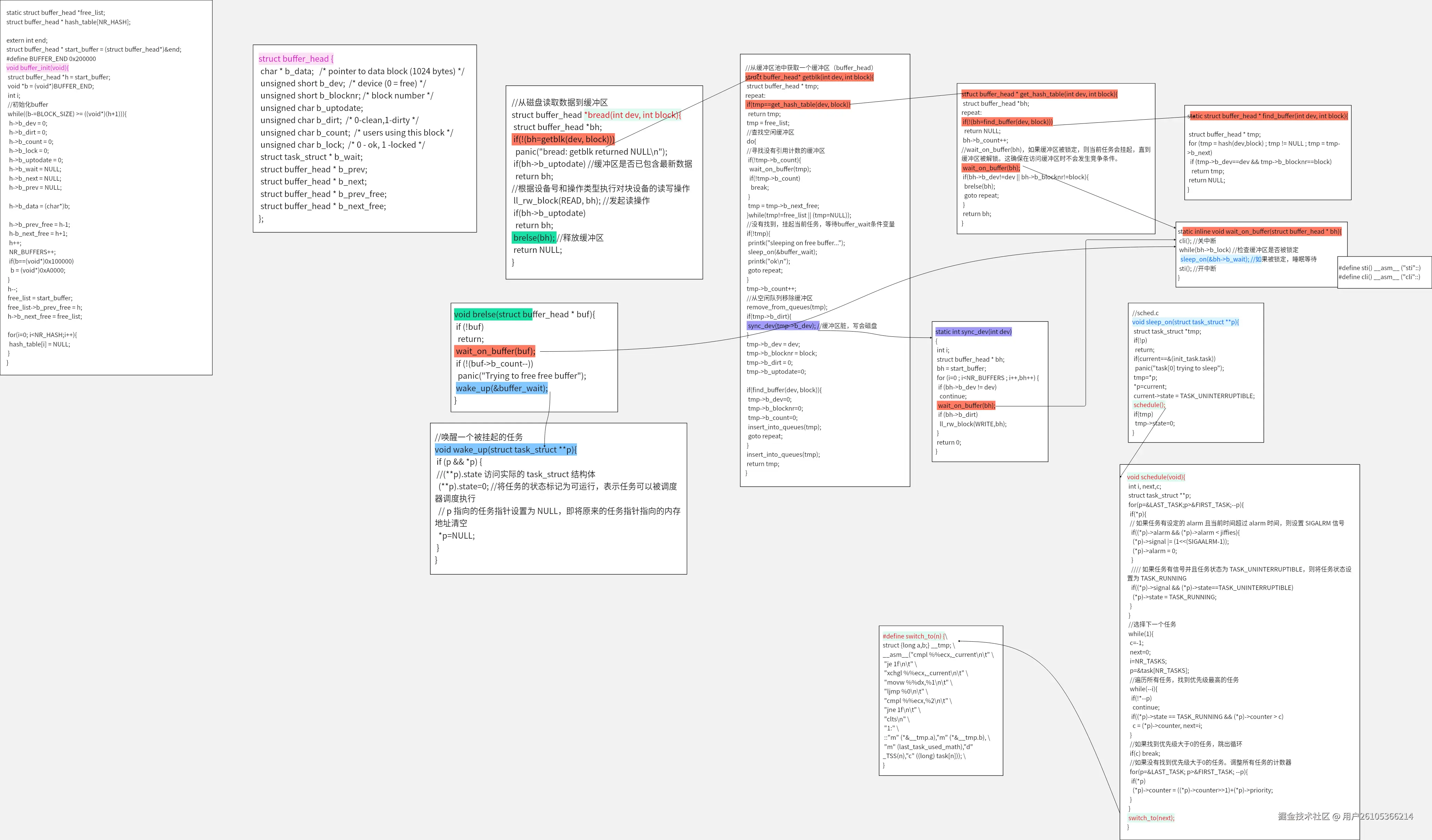
Task: Click the highlighted 'struct buffer_head {' heading
Action: coord(295,59)
